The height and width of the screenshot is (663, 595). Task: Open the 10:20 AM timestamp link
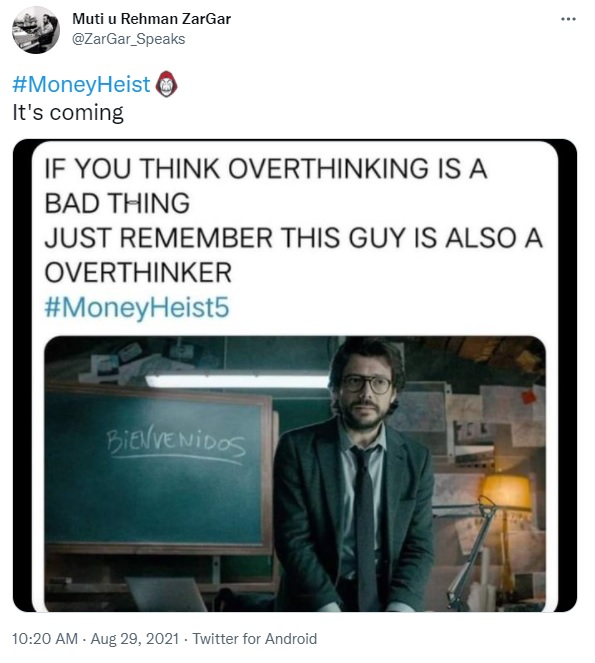(45, 638)
